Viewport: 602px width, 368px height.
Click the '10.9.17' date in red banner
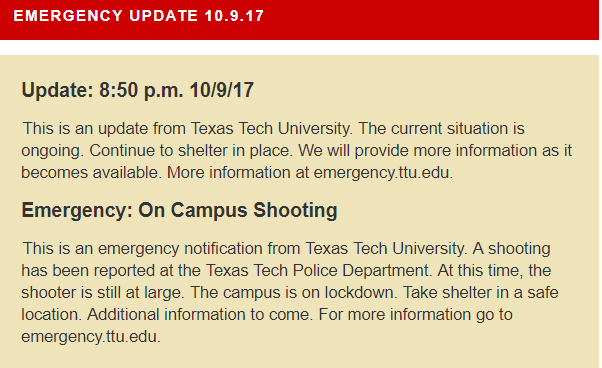click(234, 16)
